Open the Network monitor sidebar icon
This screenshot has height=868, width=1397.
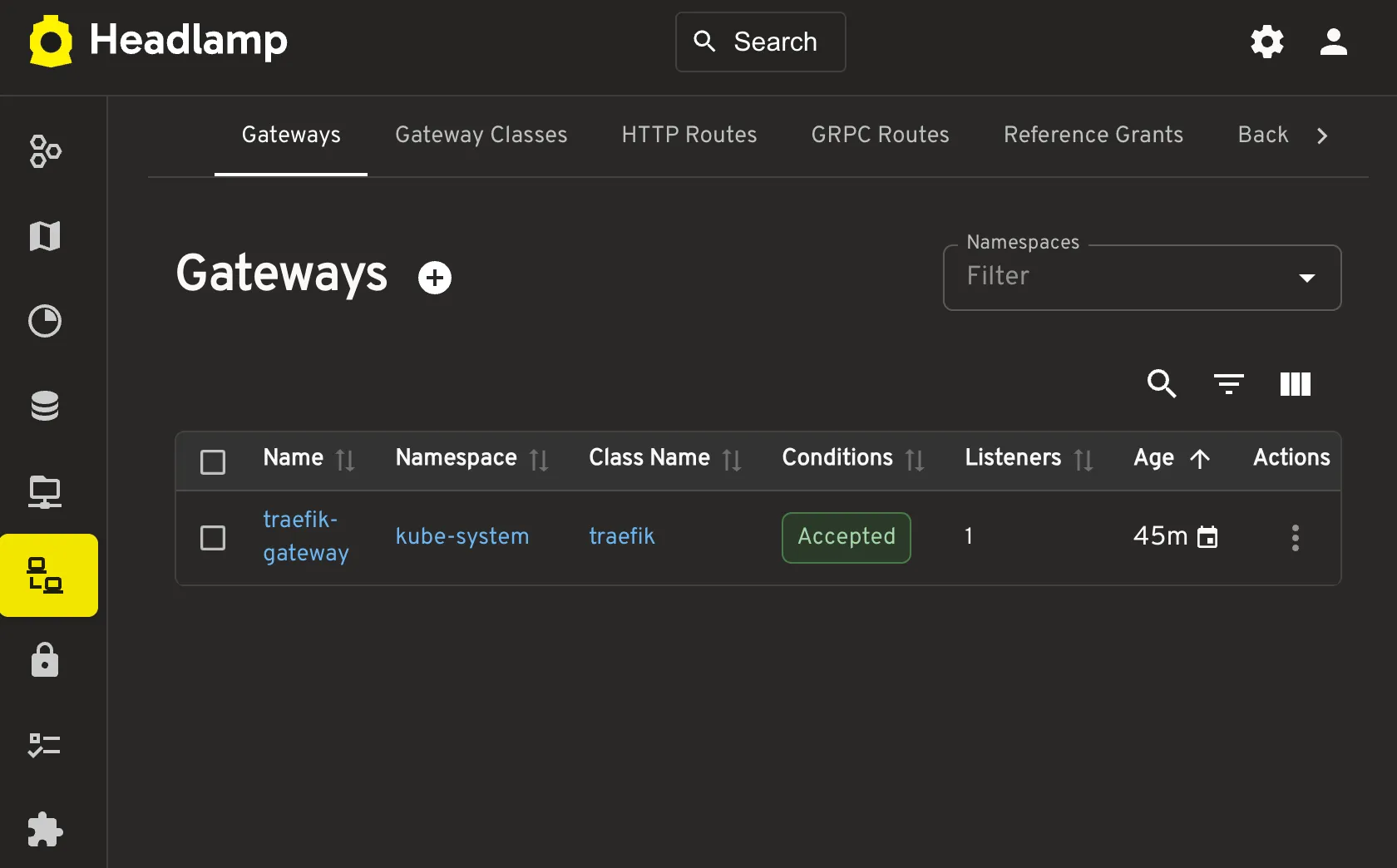(45, 491)
